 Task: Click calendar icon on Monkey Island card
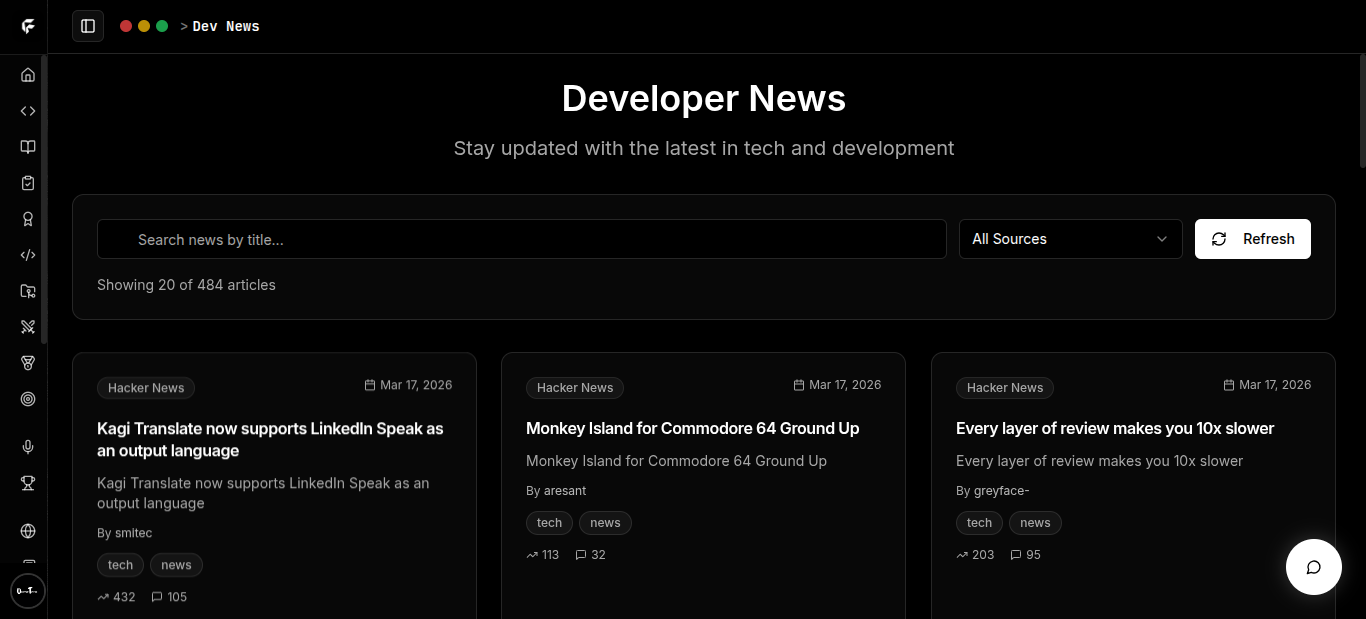799,385
